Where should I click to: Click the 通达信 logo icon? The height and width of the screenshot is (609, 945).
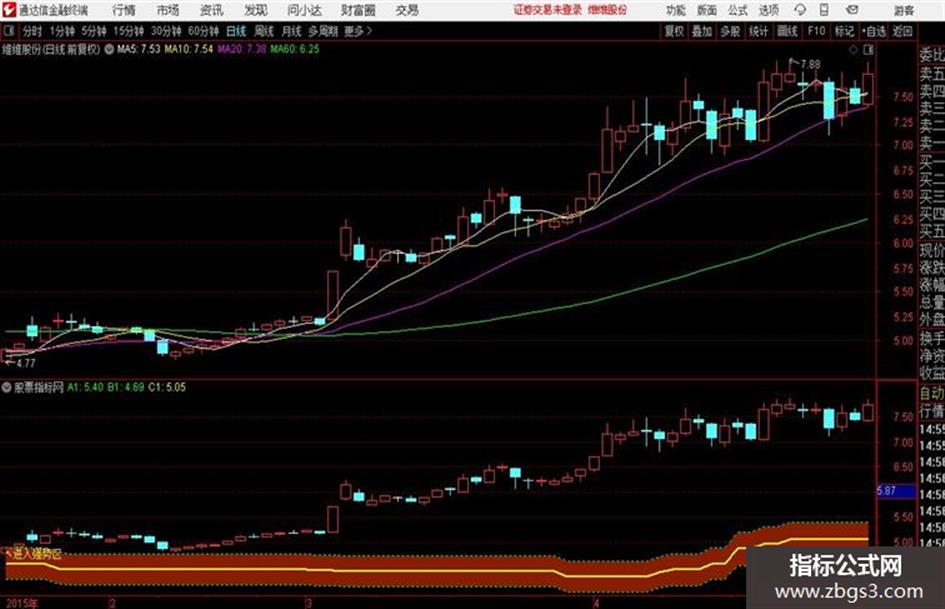tap(10, 10)
